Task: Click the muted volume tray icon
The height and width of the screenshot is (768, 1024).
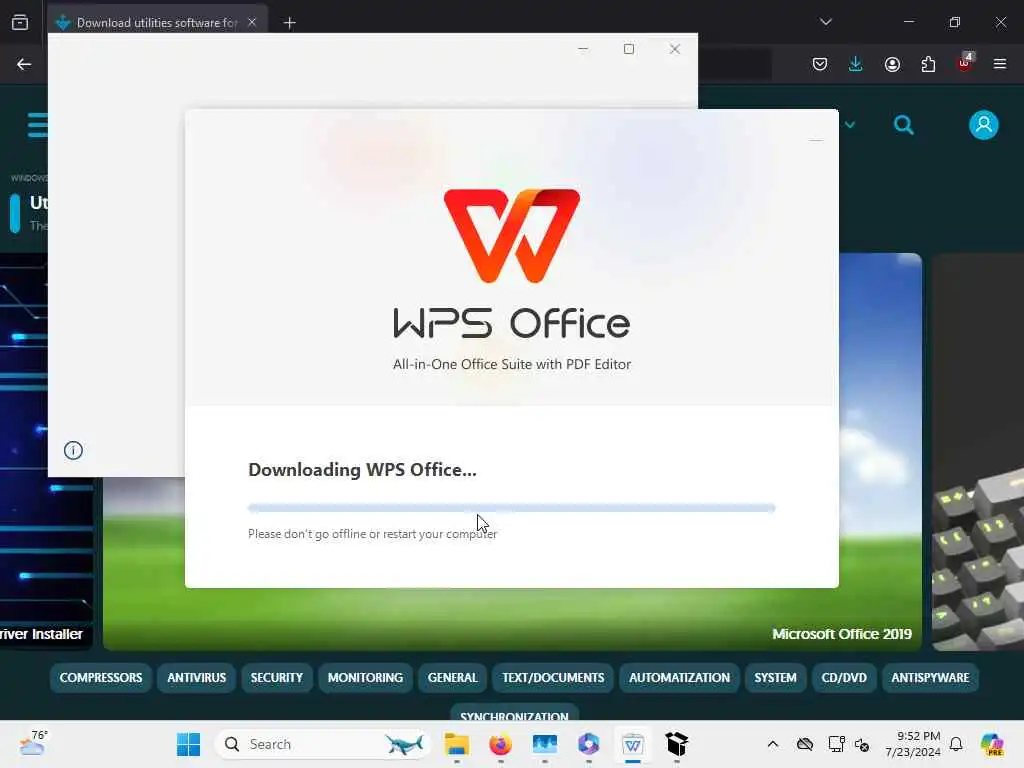Action: point(862,744)
